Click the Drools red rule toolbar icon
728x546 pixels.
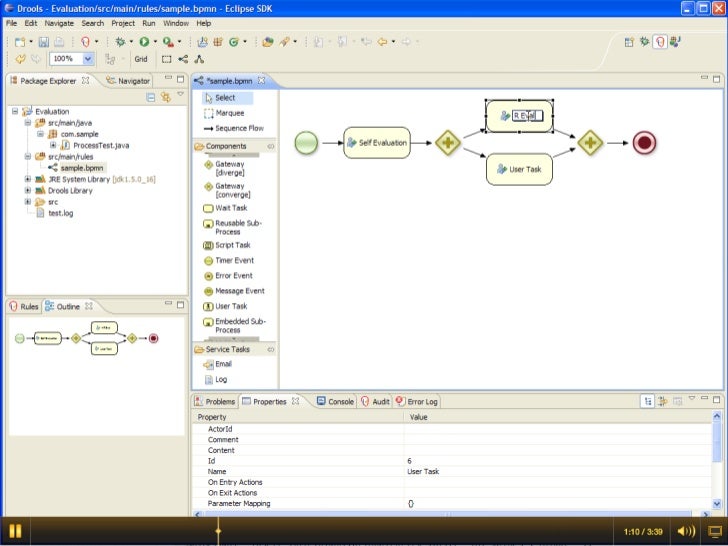pos(85,42)
